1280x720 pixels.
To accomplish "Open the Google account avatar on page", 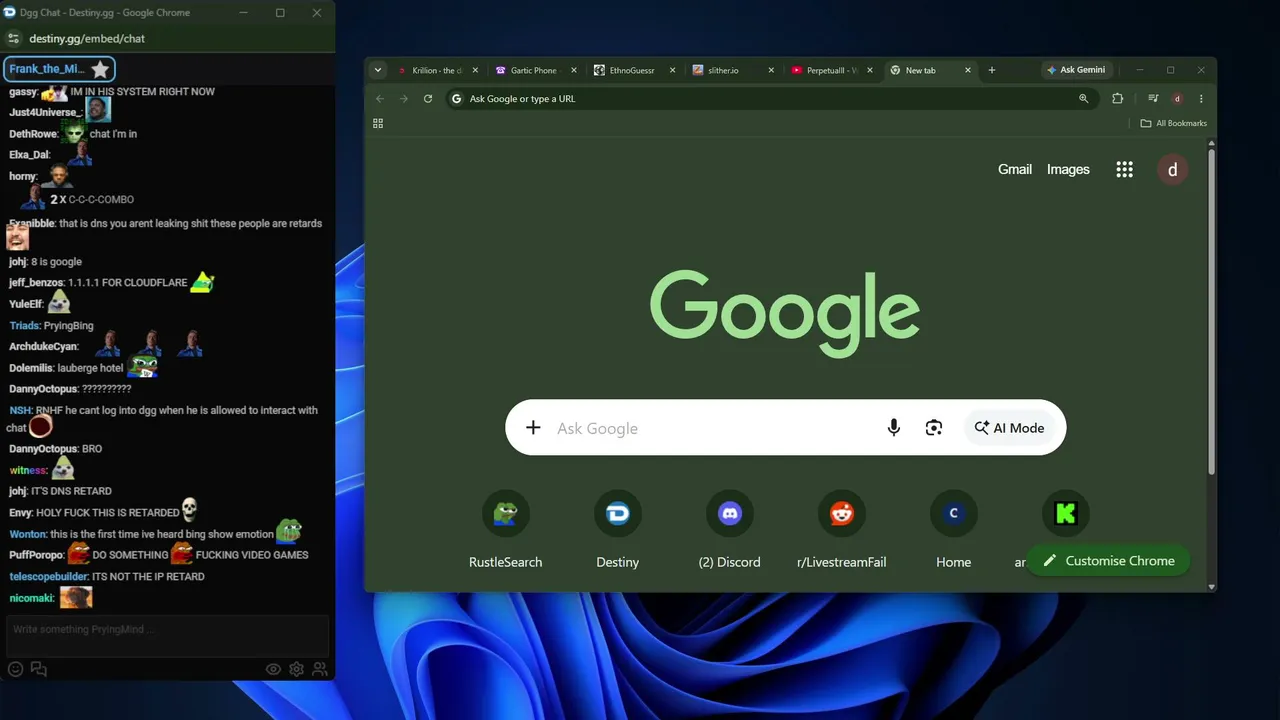I will coord(1172,169).
